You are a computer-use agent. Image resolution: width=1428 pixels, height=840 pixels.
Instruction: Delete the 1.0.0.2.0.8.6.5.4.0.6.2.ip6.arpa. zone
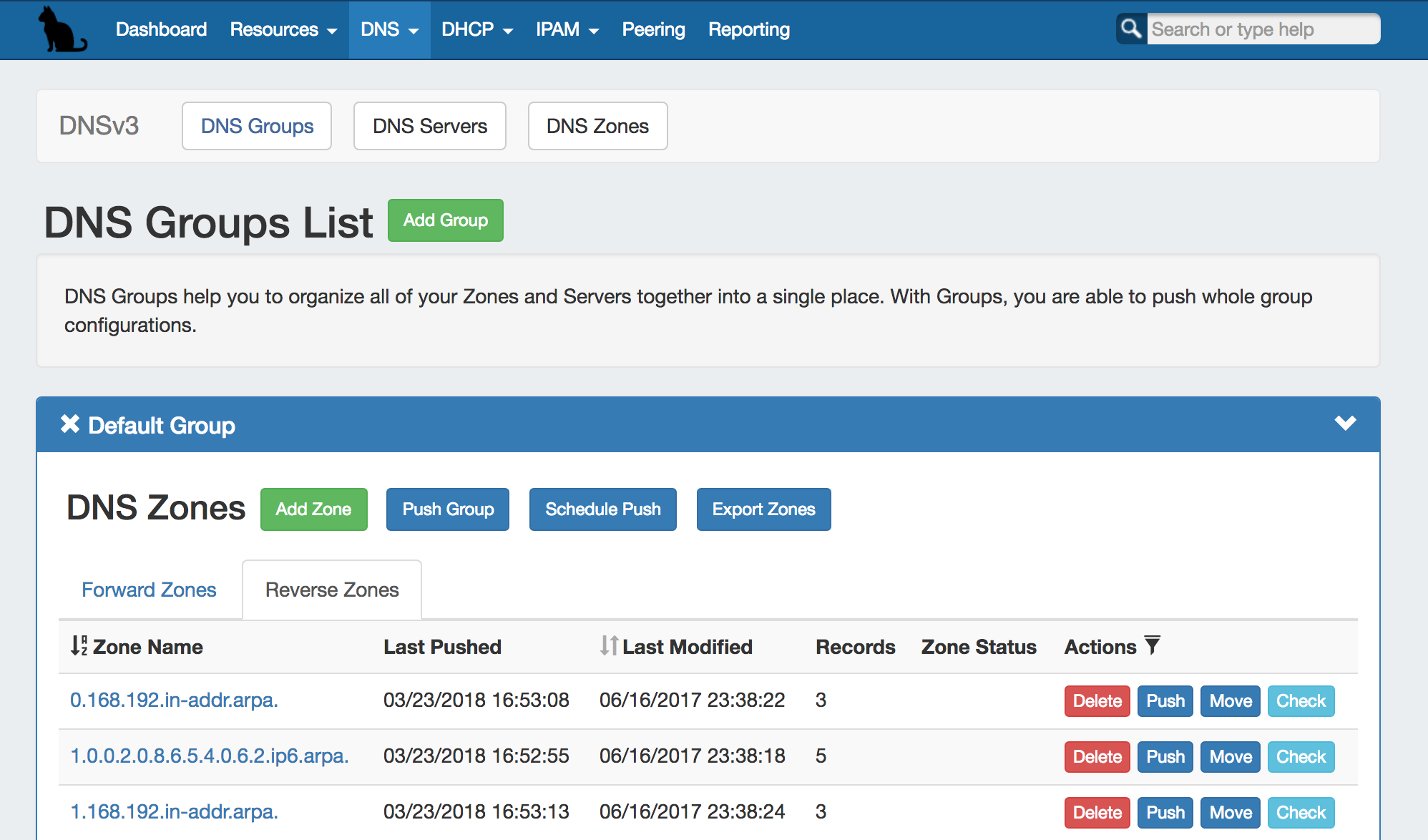(1096, 757)
